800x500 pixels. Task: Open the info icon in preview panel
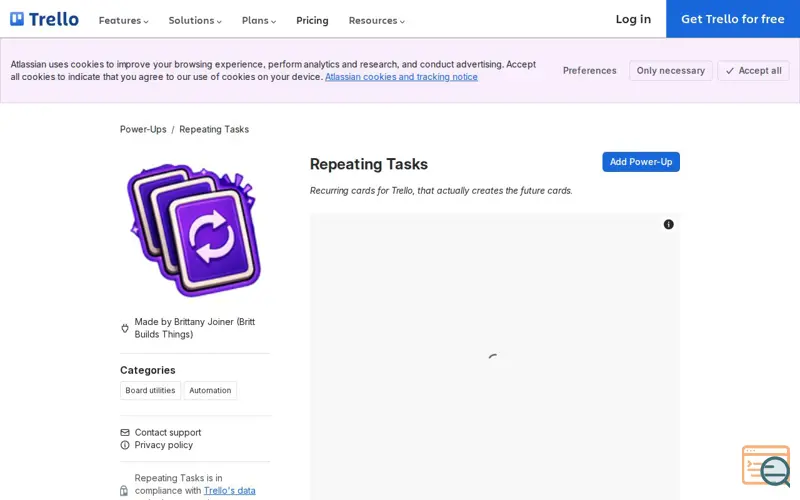point(668,224)
